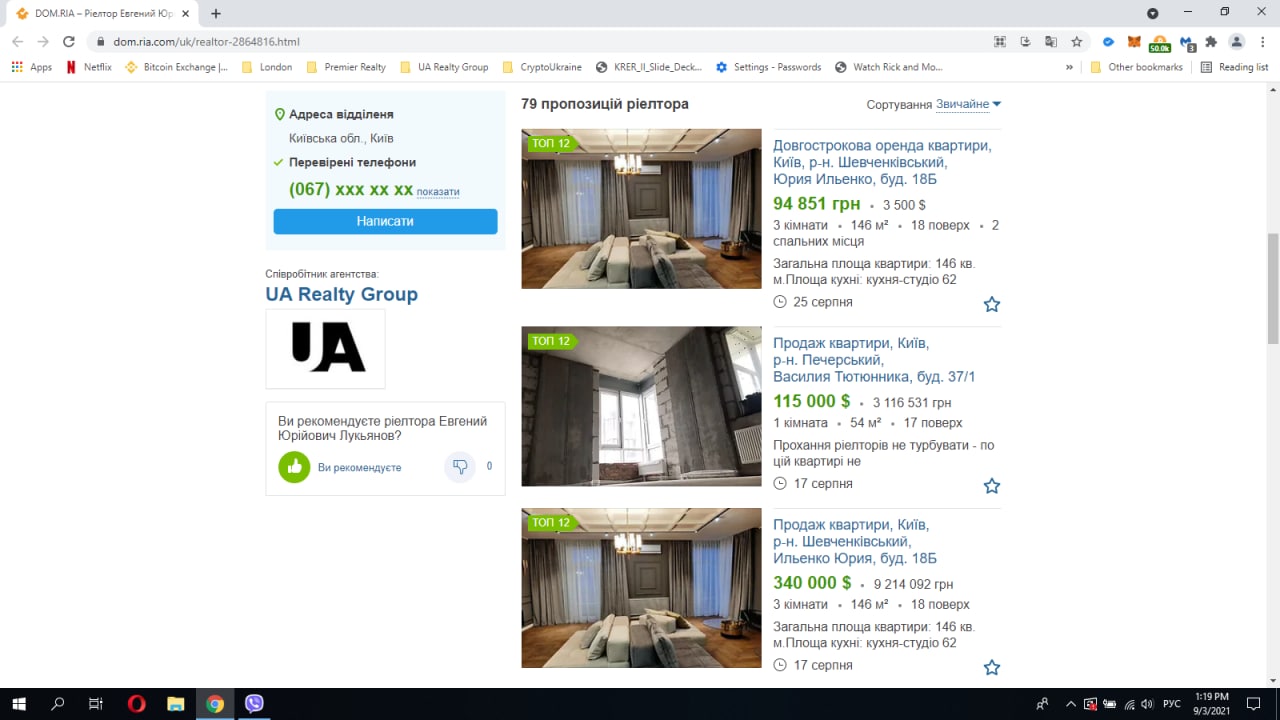
Task: Click the 94 851 грн price
Action: tap(816, 204)
